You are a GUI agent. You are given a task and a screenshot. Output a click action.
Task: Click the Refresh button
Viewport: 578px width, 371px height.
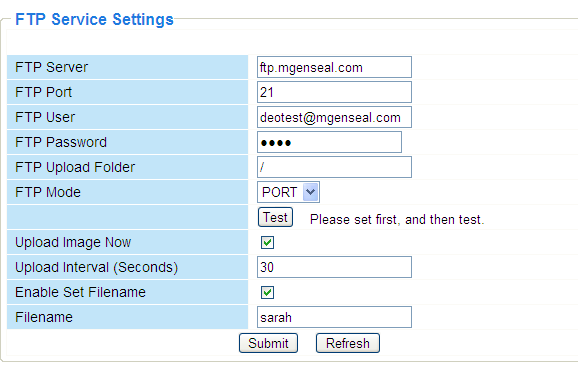pos(348,343)
